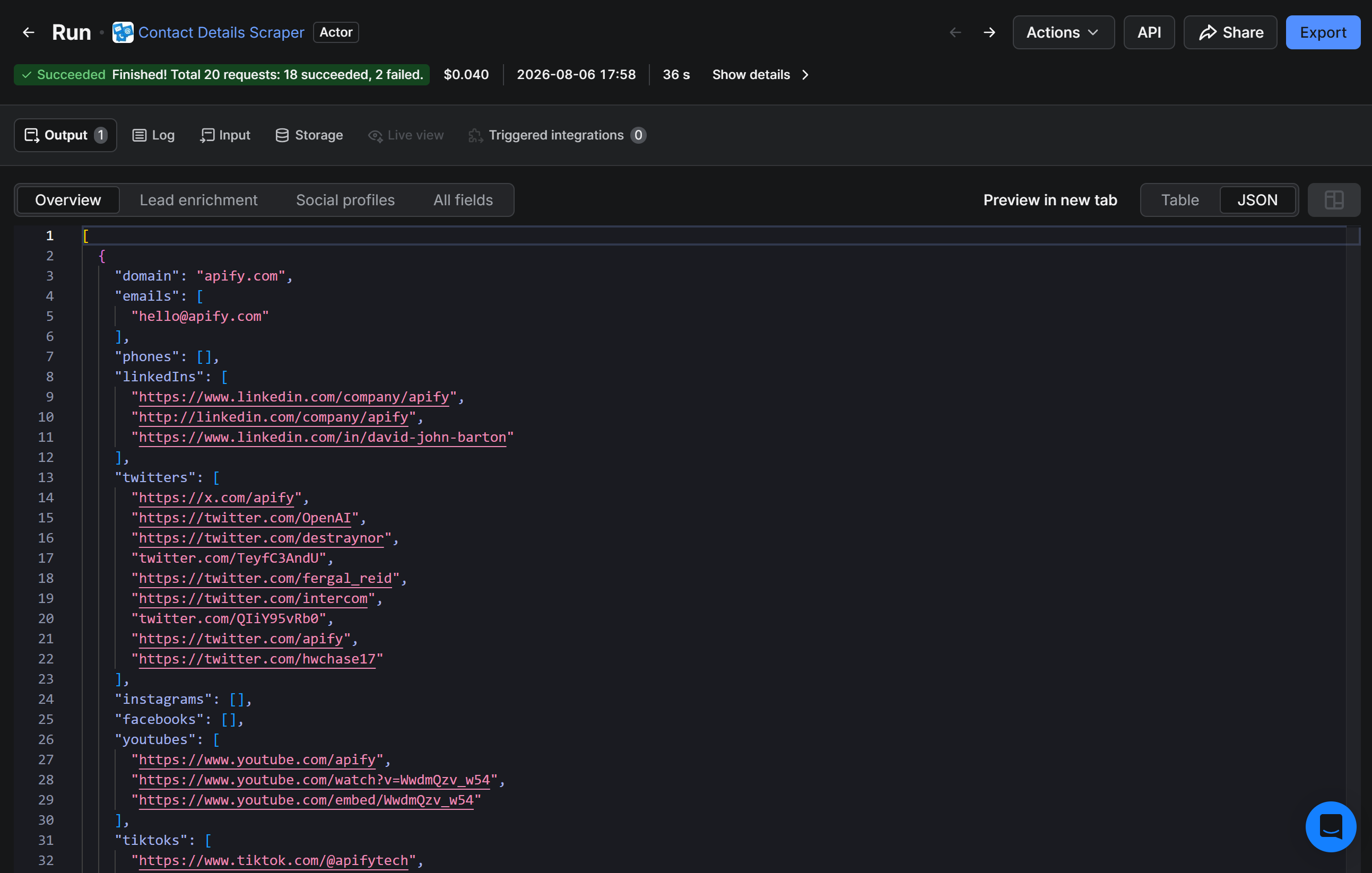Image resolution: width=1372 pixels, height=873 pixels.
Task: Open the david-john-barton LinkedIn link
Action: [x=323, y=438]
